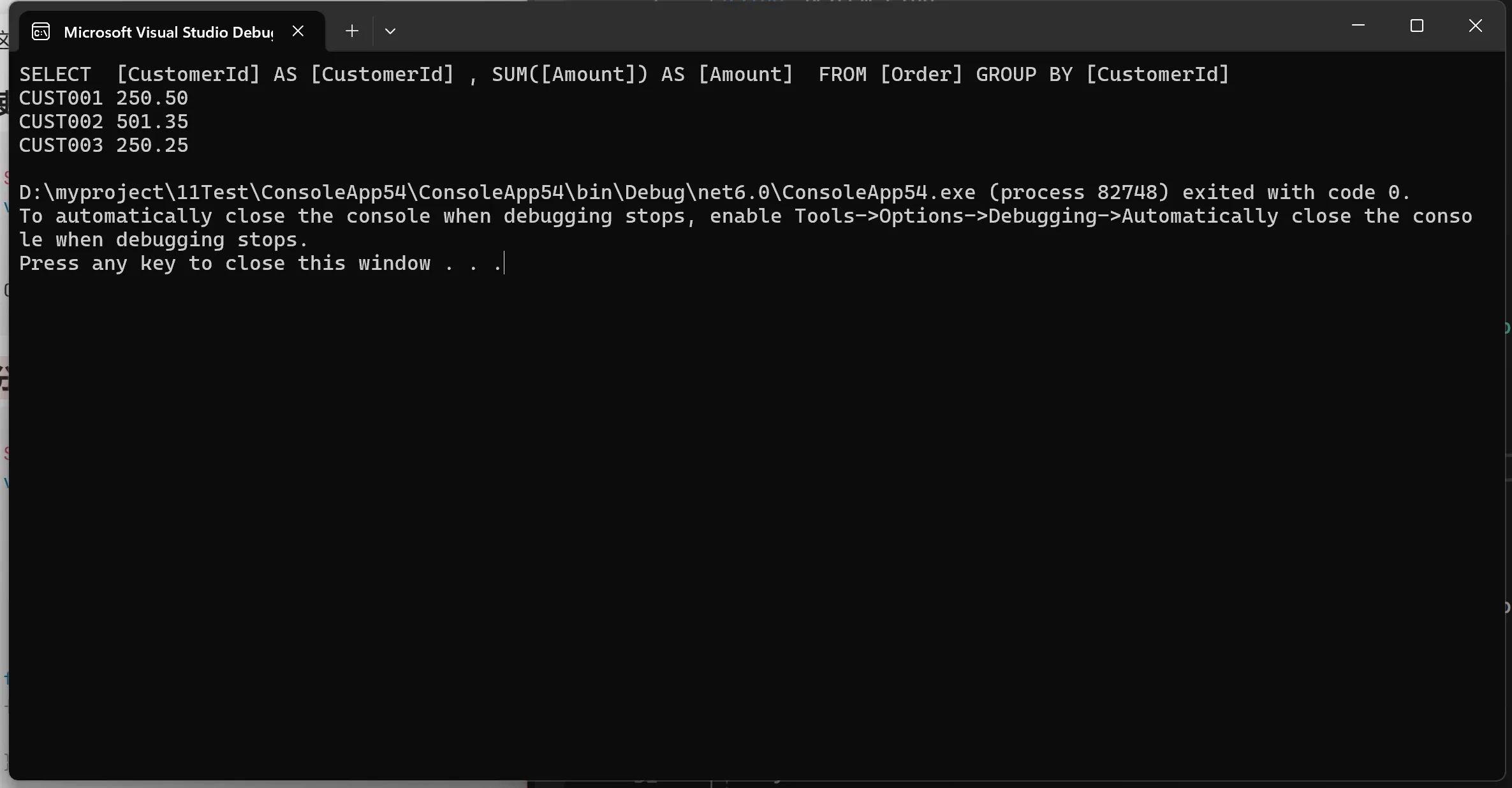Click the SELECT keyword in the SQL output

point(55,75)
